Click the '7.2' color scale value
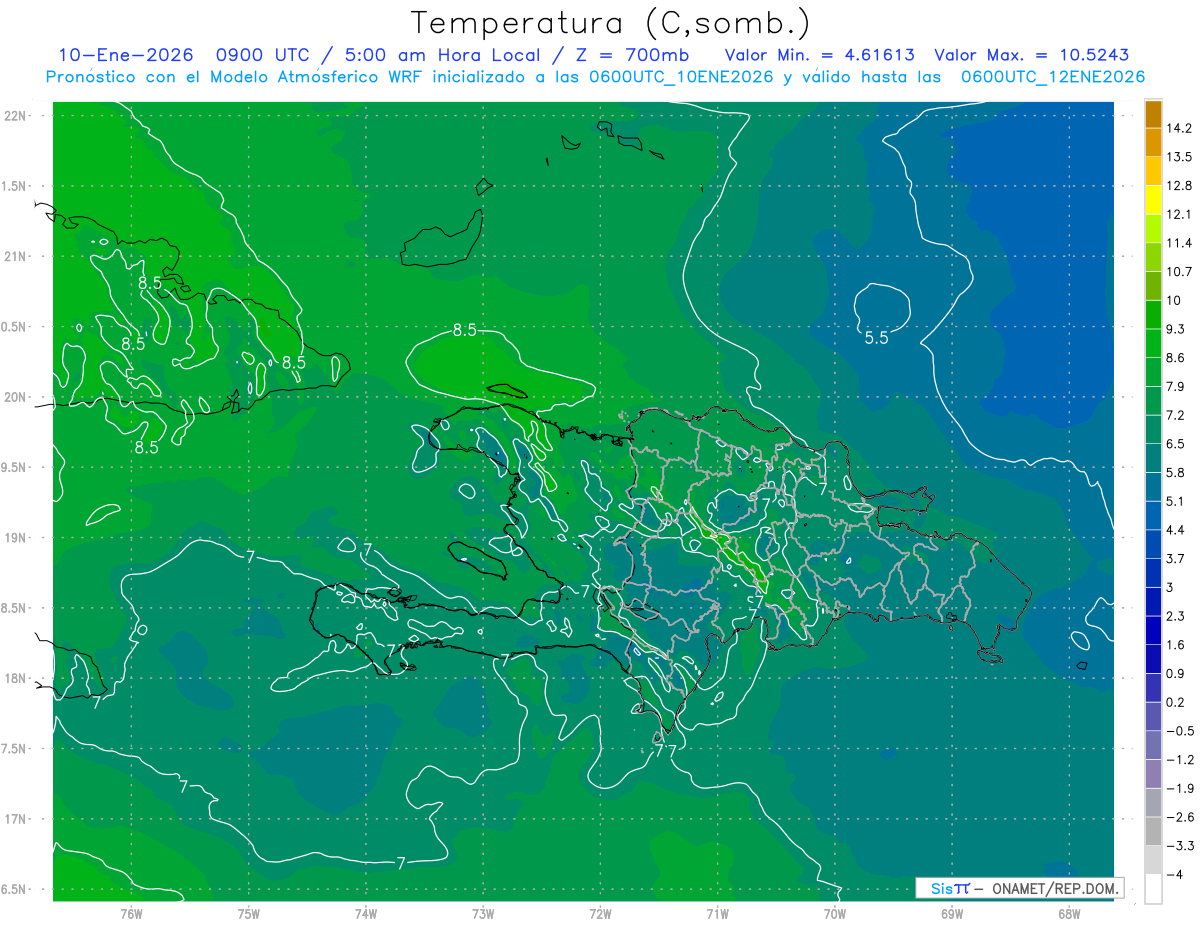 pos(1175,415)
